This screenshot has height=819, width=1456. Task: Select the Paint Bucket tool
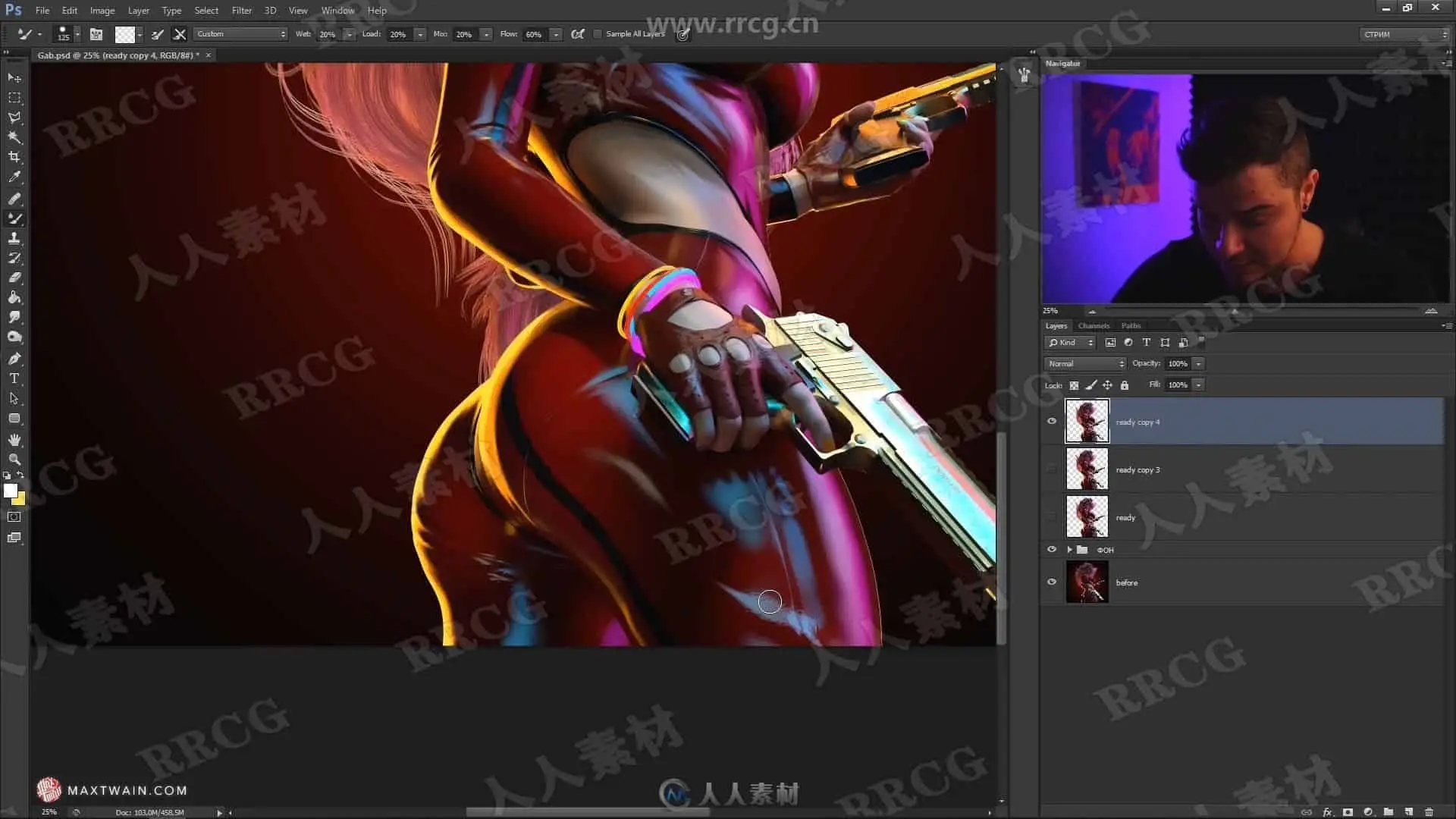coord(14,297)
